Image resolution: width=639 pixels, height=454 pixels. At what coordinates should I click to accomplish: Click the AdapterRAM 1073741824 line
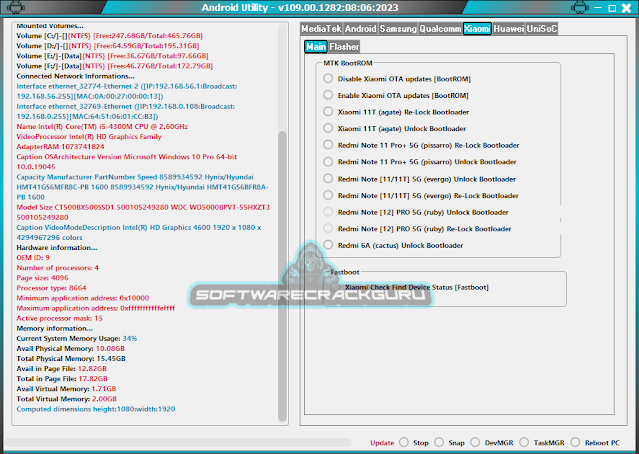click(60, 147)
